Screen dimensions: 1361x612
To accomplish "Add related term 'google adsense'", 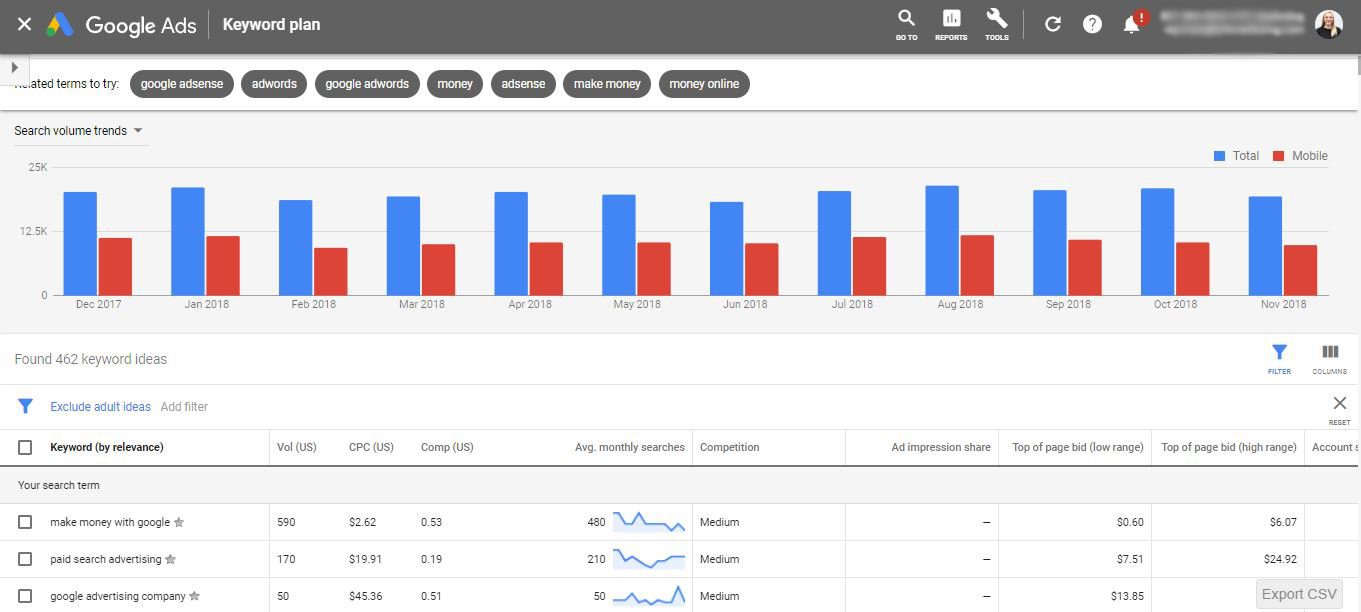I will pos(182,84).
